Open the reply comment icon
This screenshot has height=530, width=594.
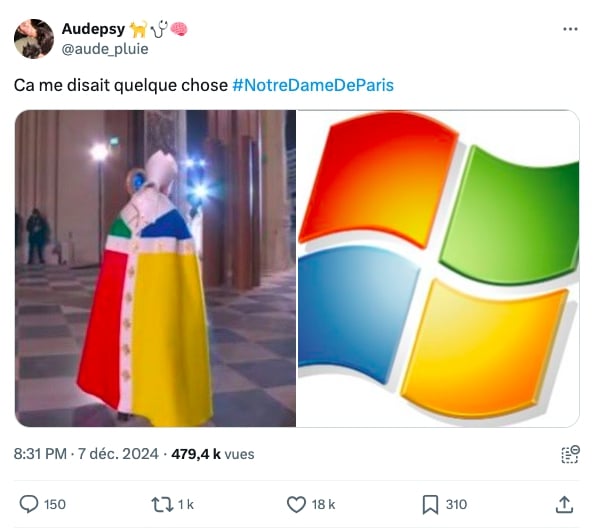29,504
